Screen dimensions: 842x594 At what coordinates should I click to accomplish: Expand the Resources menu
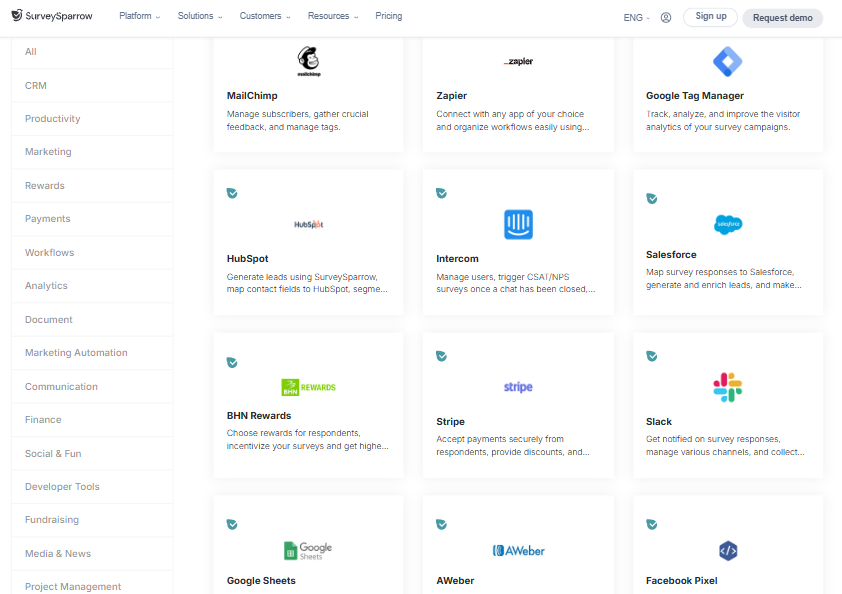click(333, 16)
